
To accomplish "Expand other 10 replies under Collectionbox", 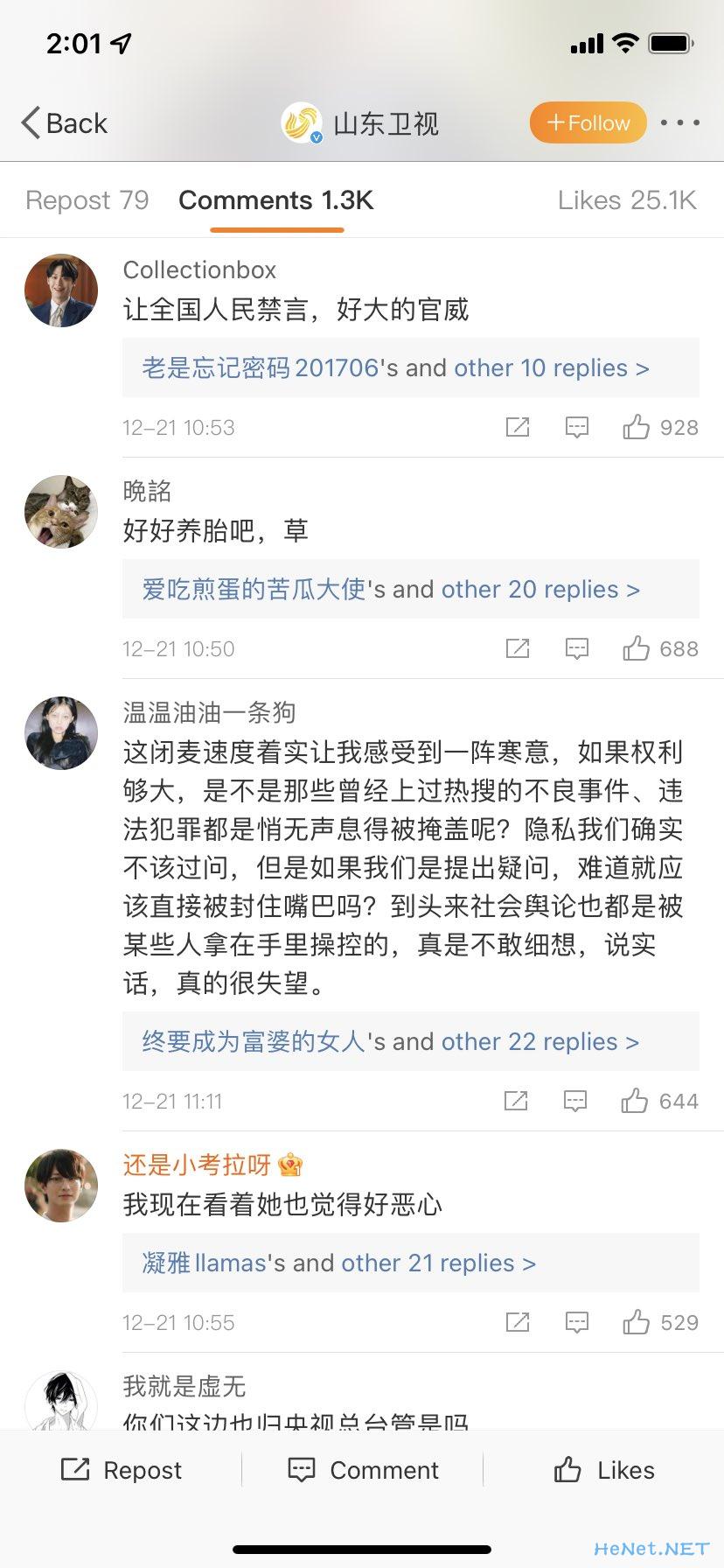I will [551, 367].
